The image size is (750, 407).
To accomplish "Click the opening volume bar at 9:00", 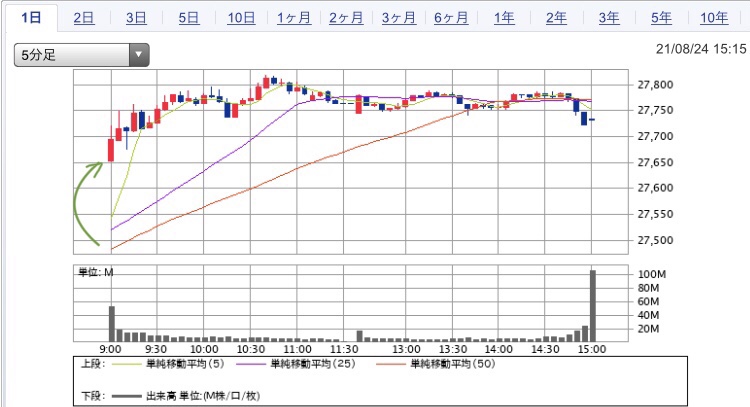I will 112,324.
